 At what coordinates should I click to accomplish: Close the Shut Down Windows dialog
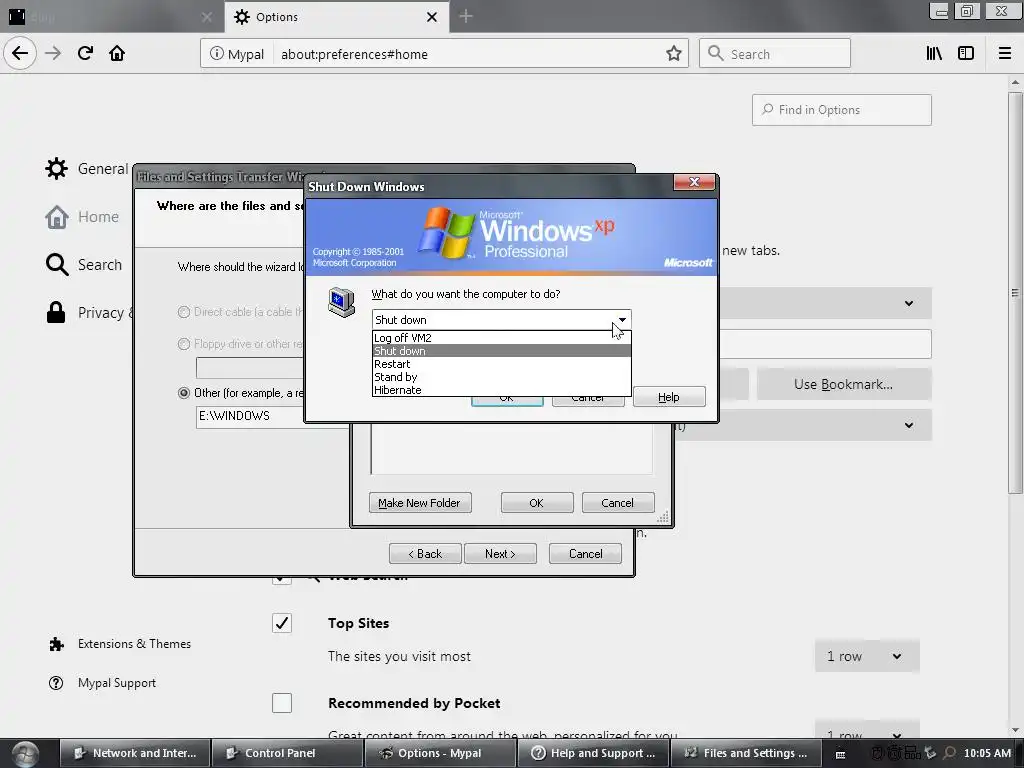coord(694,182)
